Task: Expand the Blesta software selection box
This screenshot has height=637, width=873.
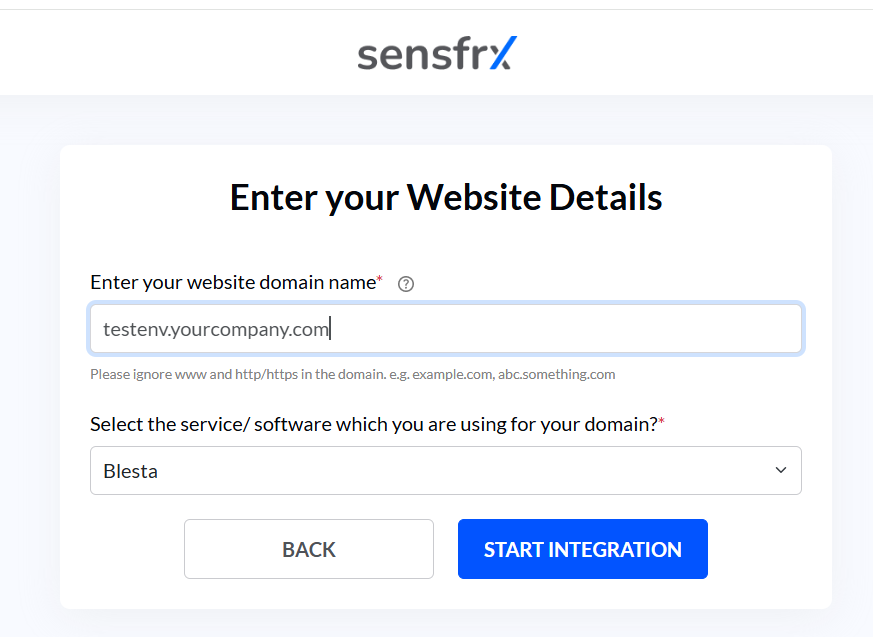Action: (x=445, y=471)
